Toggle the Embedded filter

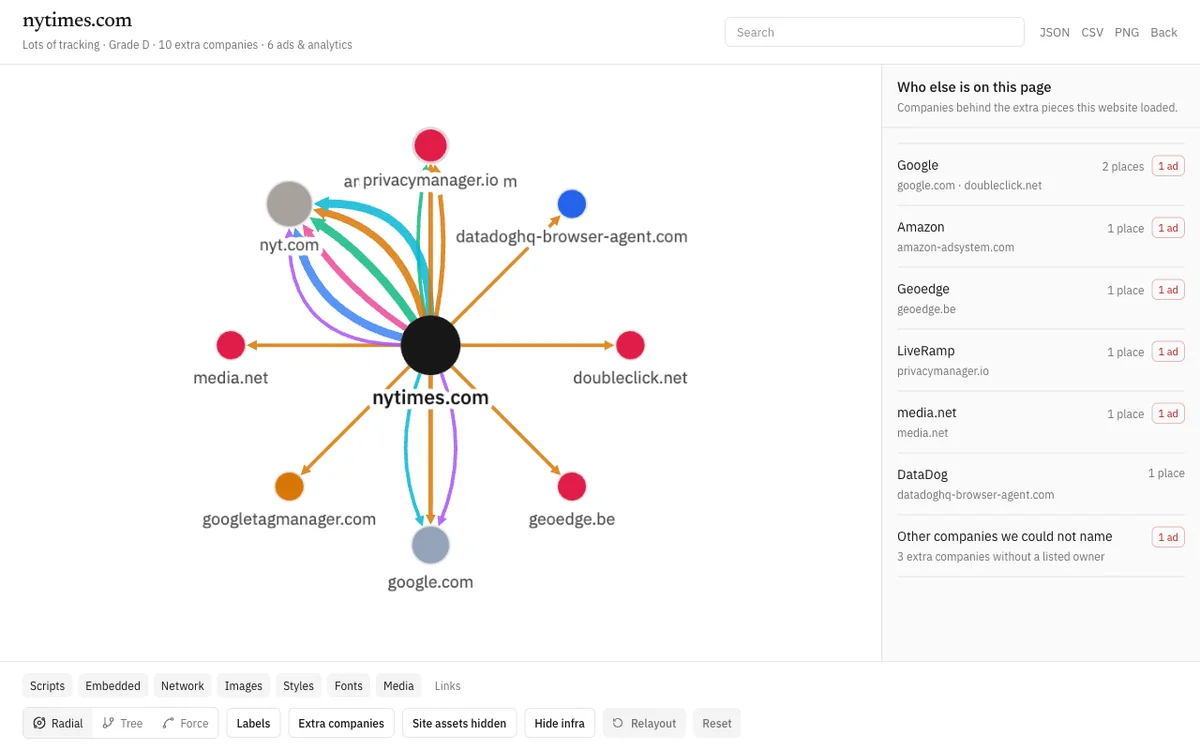pyautogui.click(x=113, y=686)
